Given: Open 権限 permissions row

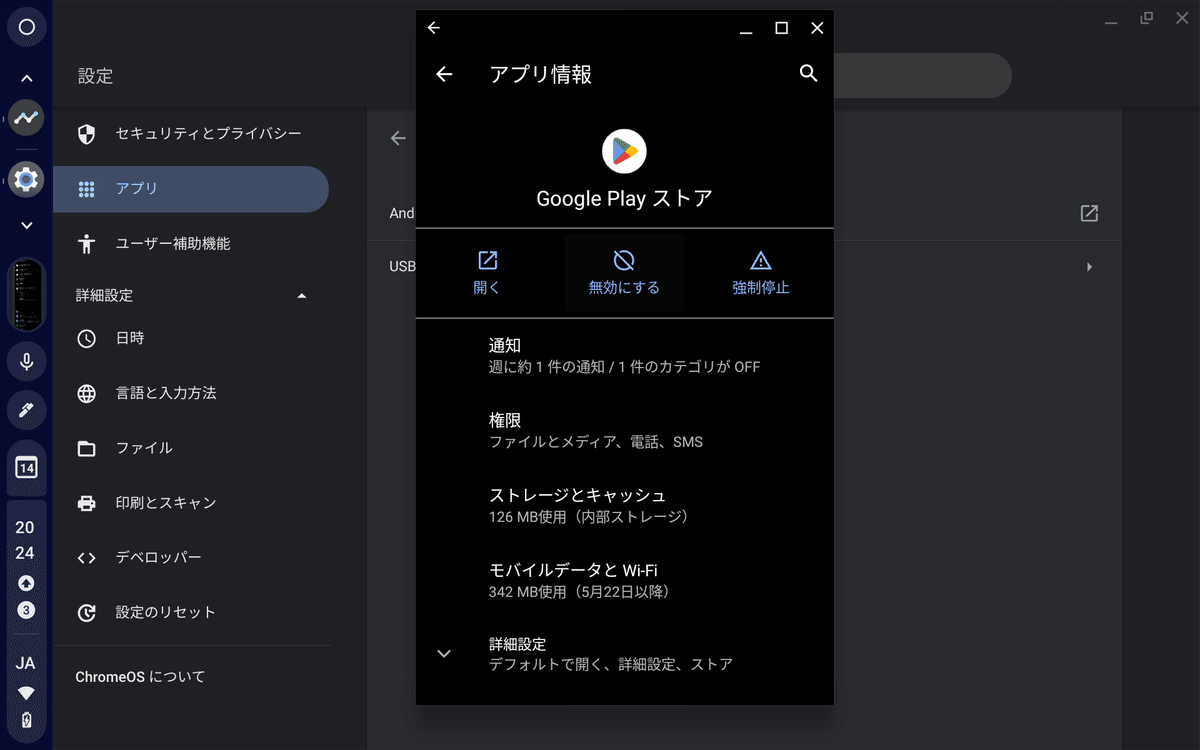Looking at the screenshot, I should coord(624,431).
